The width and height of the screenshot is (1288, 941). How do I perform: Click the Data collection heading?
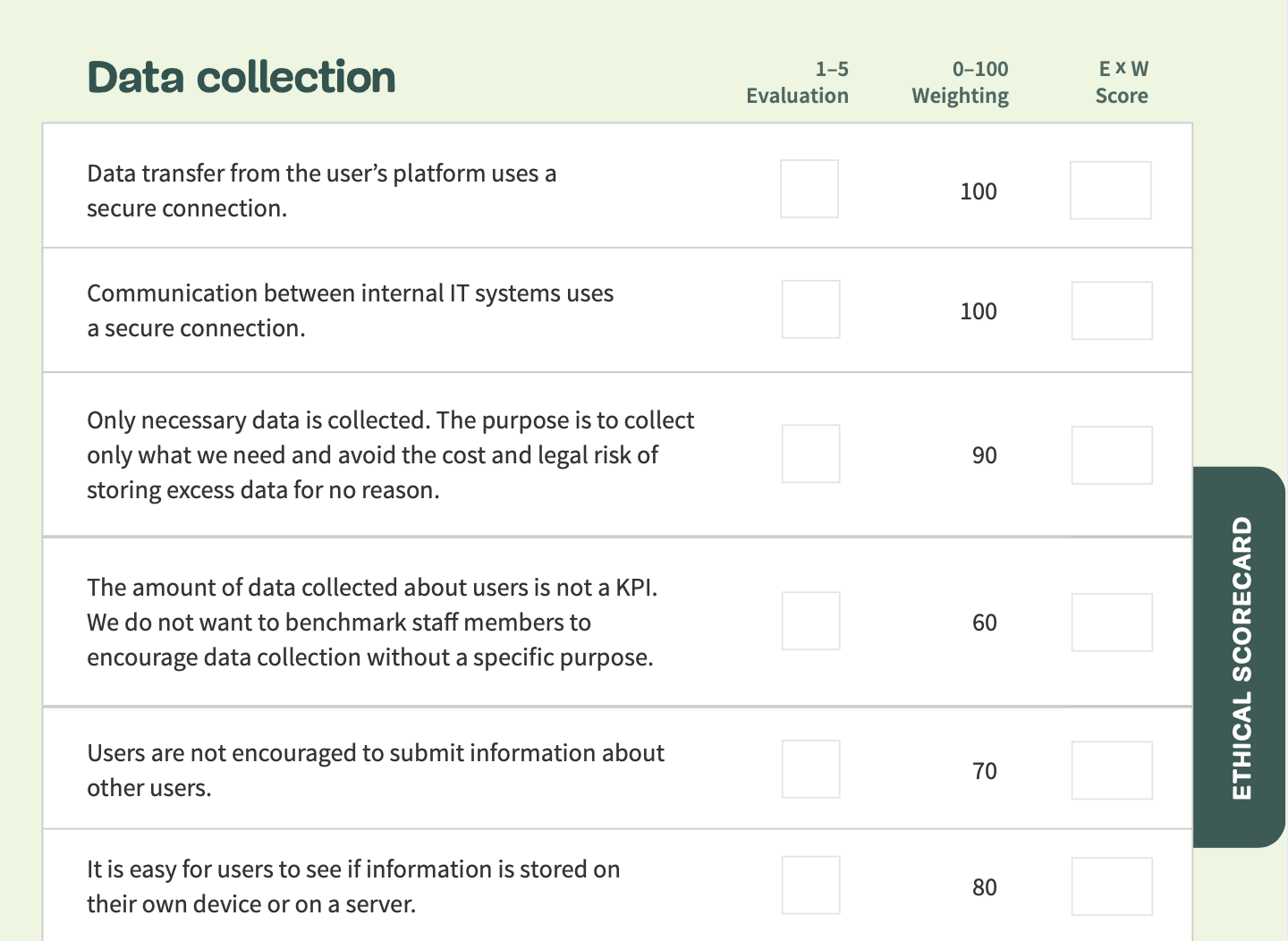(x=241, y=77)
